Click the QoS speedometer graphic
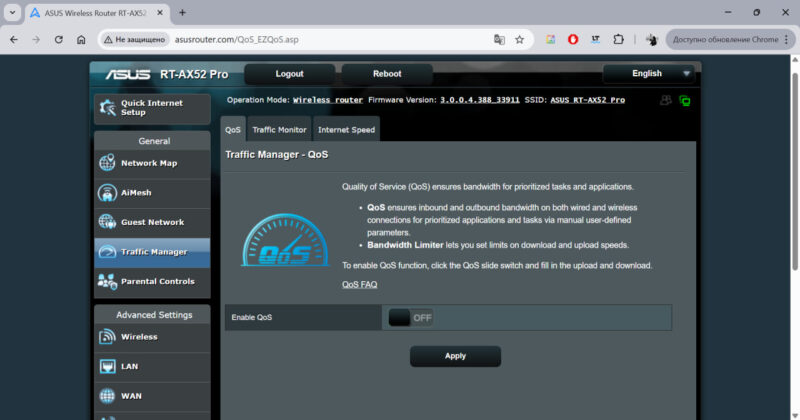 click(285, 240)
